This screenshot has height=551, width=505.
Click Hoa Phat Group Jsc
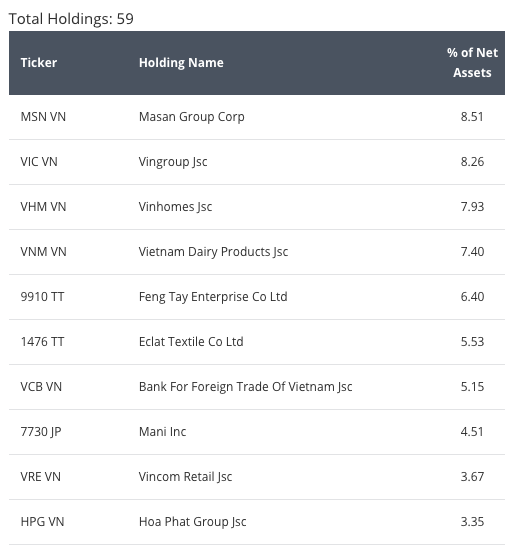coord(193,521)
